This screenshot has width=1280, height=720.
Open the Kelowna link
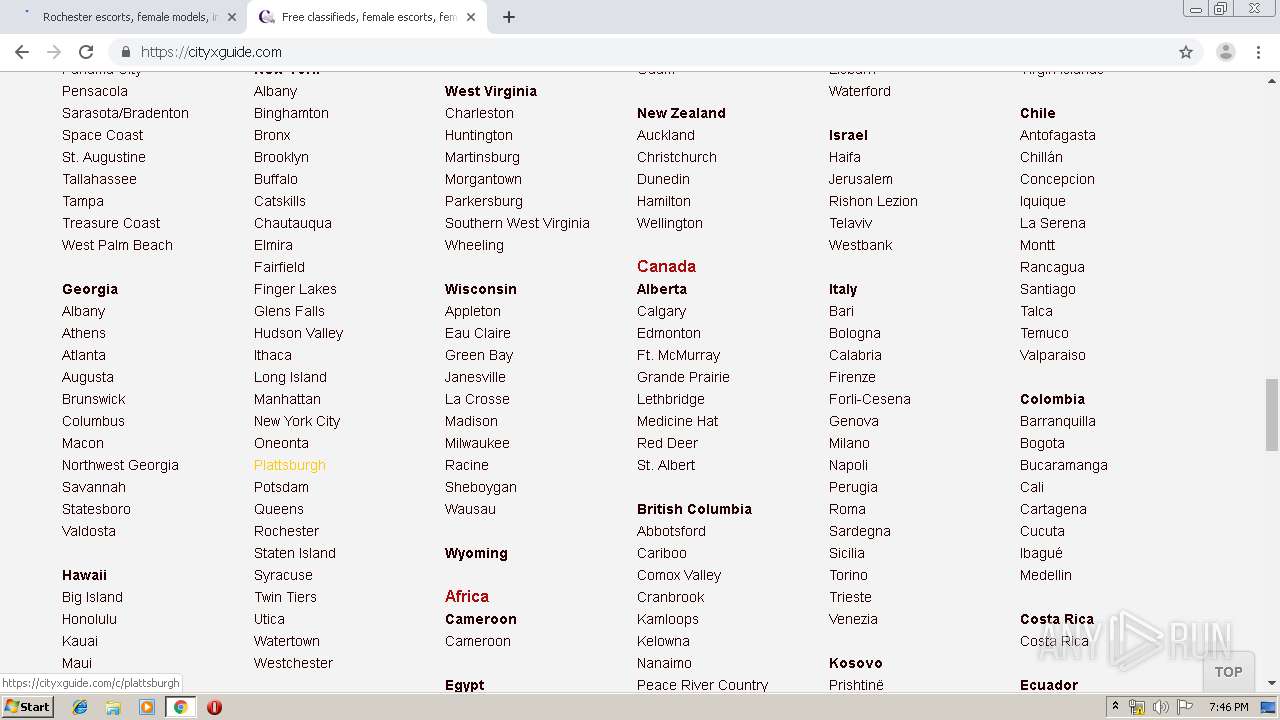[x=663, y=641]
